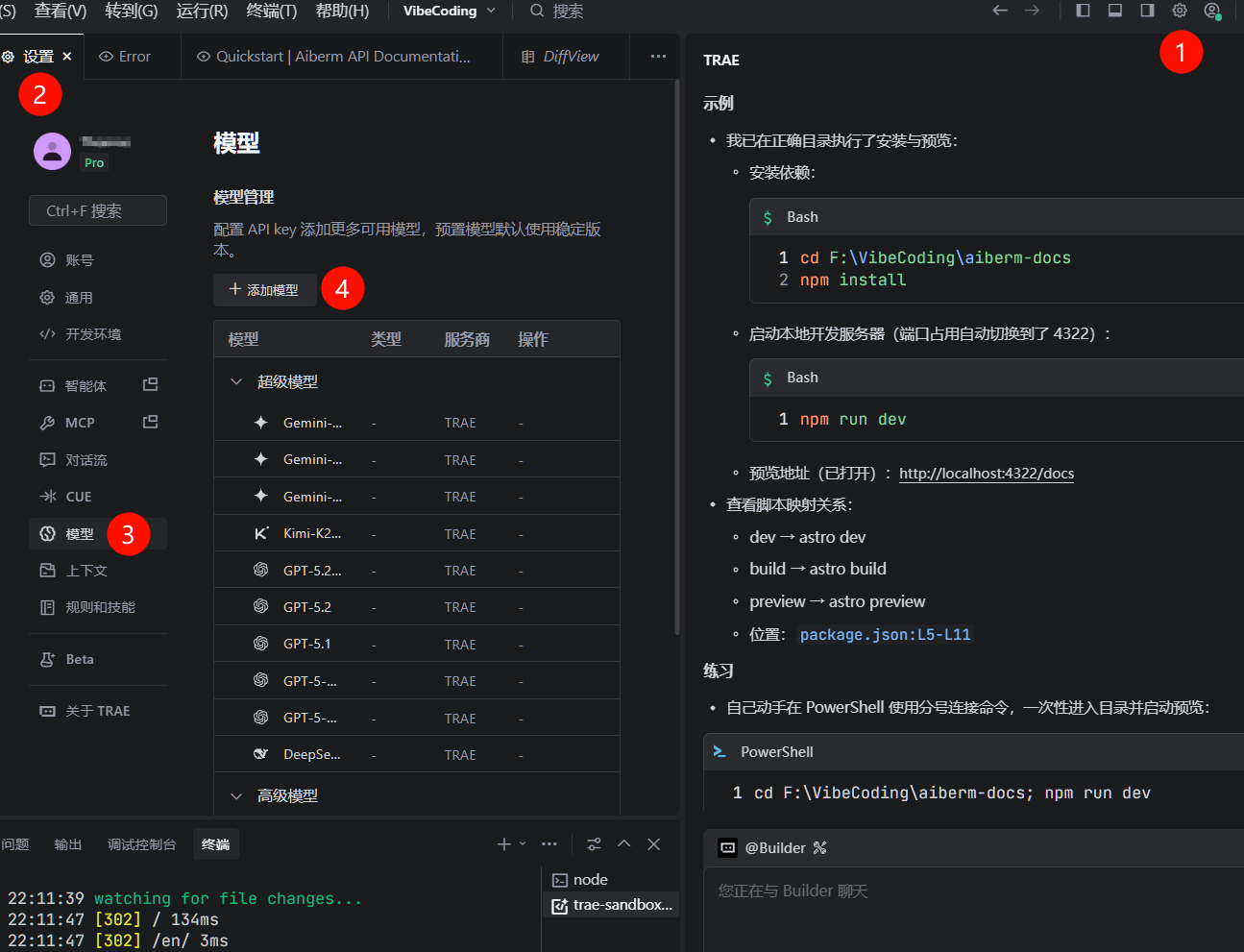Open terminal settings sliders icon
1244x952 pixels.
coord(594,843)
